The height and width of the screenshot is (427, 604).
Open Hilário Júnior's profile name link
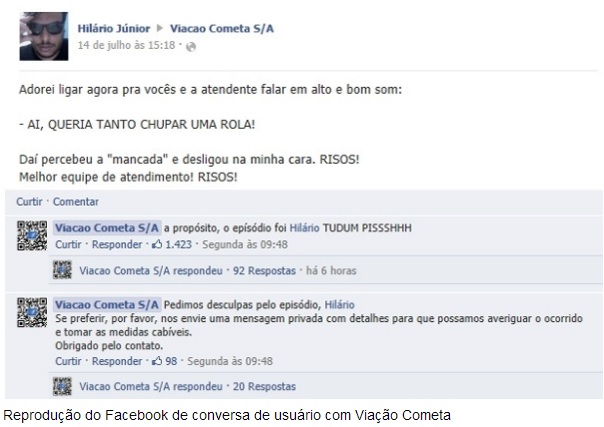point(114,28)
